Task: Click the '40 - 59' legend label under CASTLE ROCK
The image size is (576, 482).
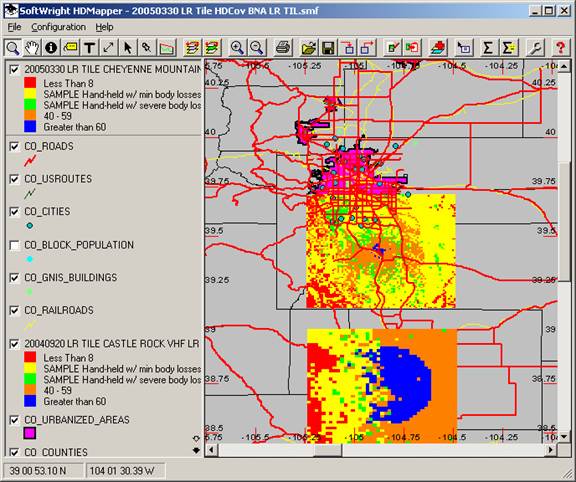Action: coord(58,390)
